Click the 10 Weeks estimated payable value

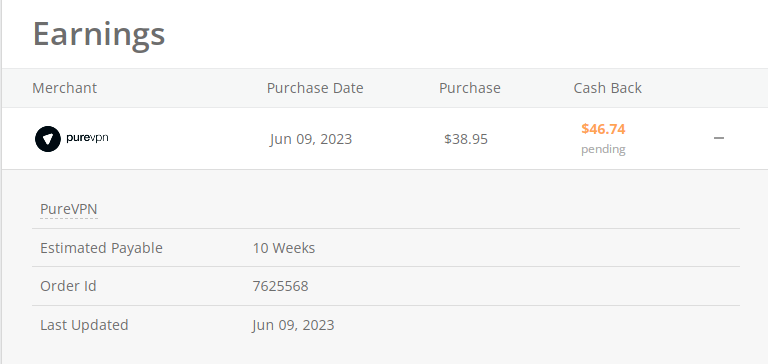[284, 248]
